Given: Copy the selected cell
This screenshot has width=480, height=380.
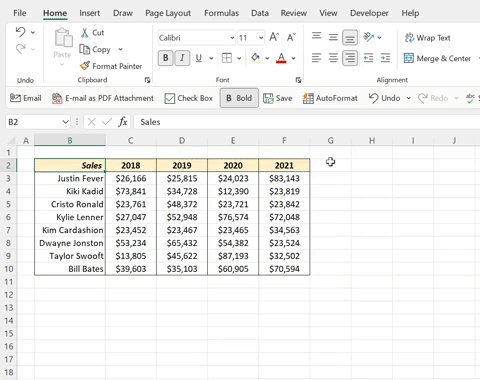Looking at the screenshot, I should pyautogui.click(x=95, y=49).
